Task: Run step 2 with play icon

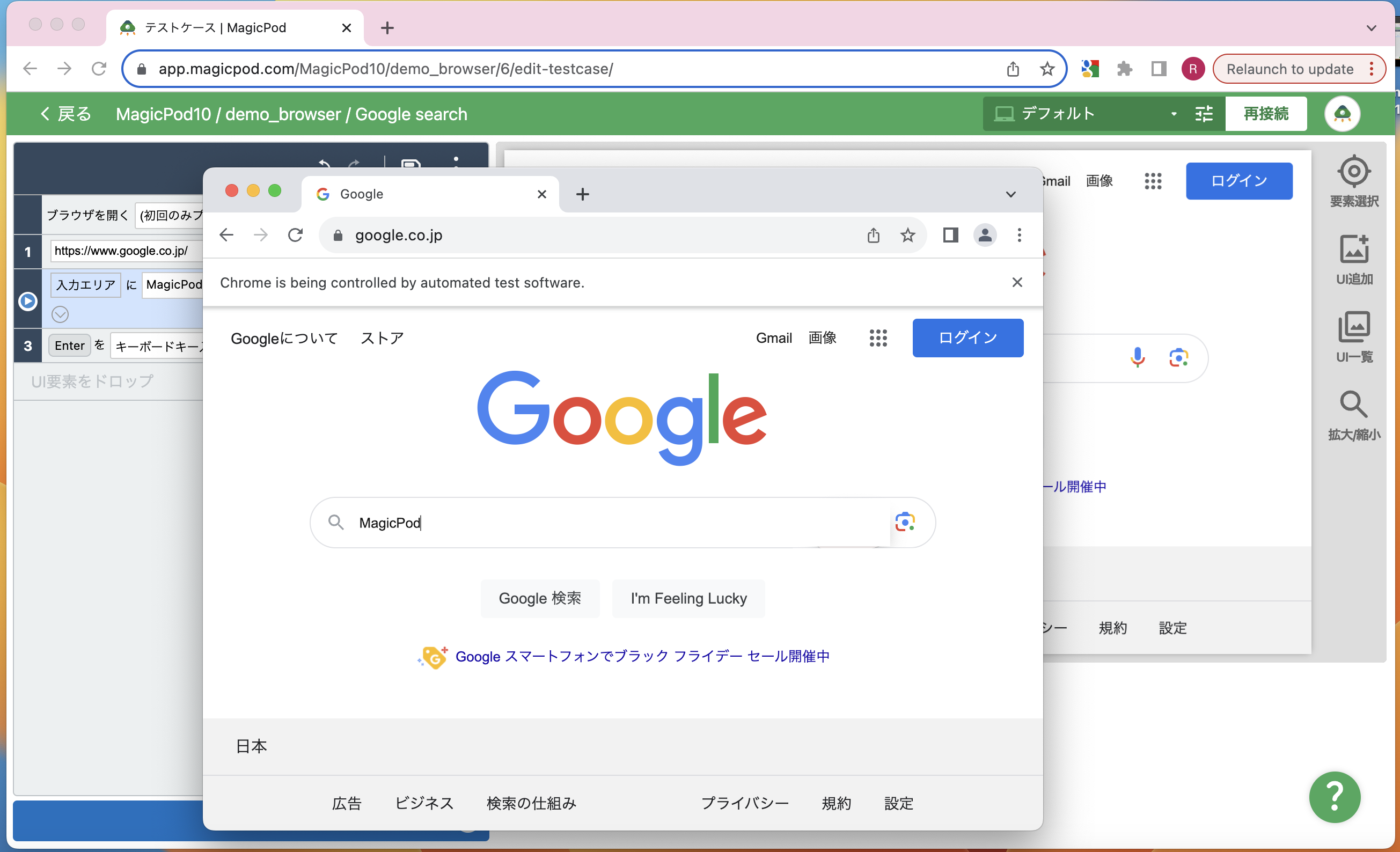Action: 27,300
